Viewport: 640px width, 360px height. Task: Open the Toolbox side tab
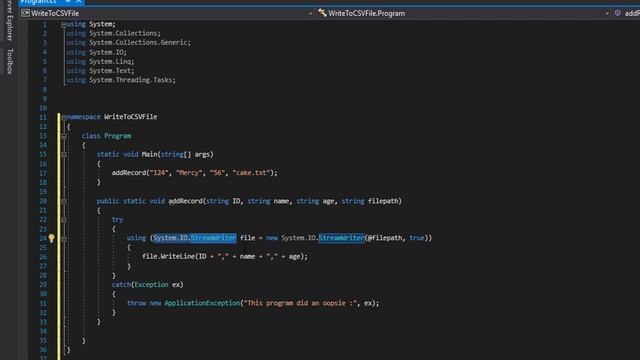click(x=9, y=61)
